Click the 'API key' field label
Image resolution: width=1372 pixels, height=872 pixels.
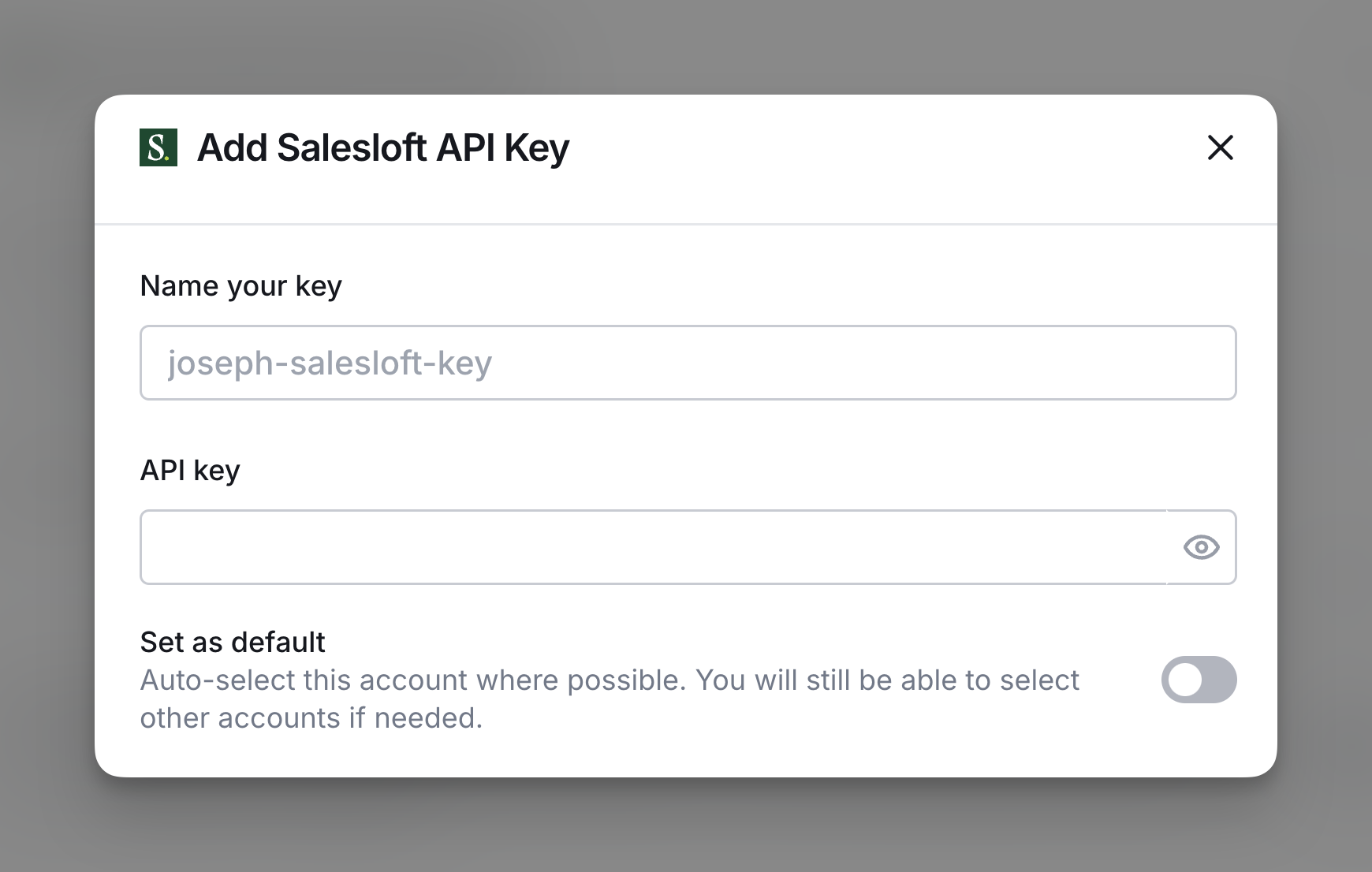click(190, 471)
